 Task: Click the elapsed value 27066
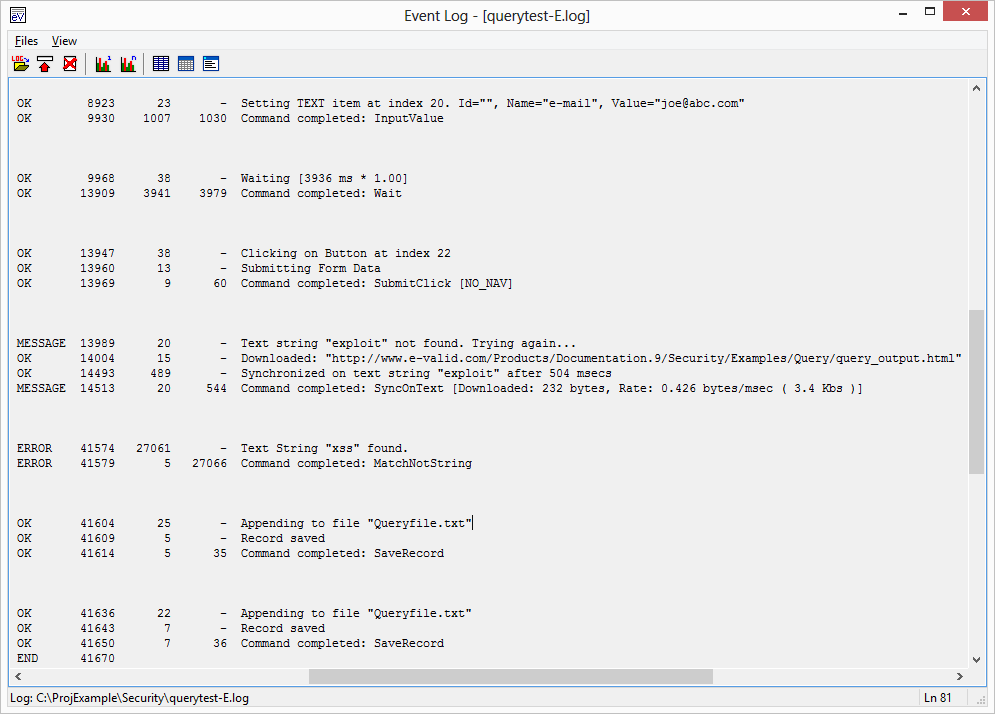tap(209, 464)
